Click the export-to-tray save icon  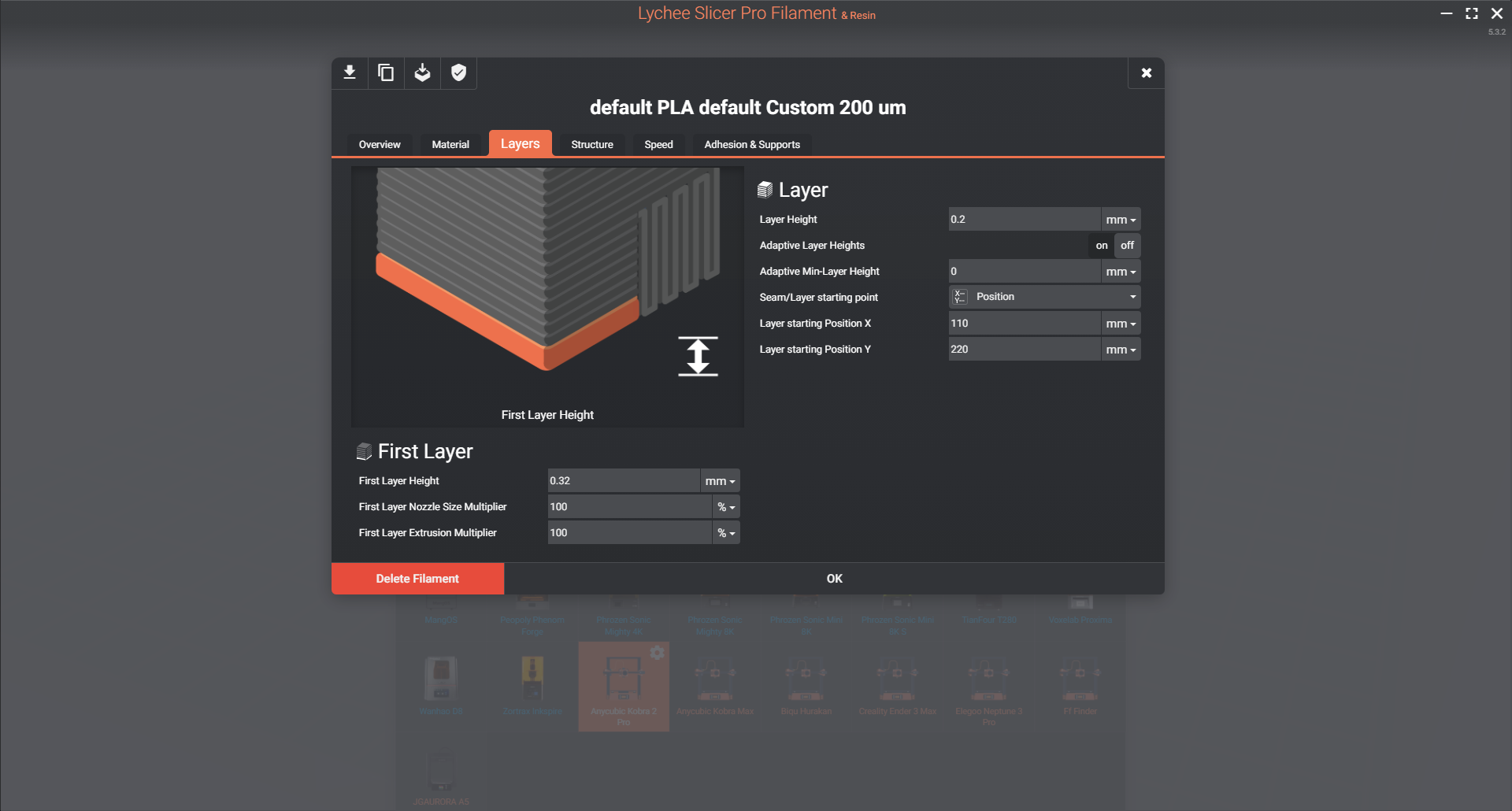423,73
